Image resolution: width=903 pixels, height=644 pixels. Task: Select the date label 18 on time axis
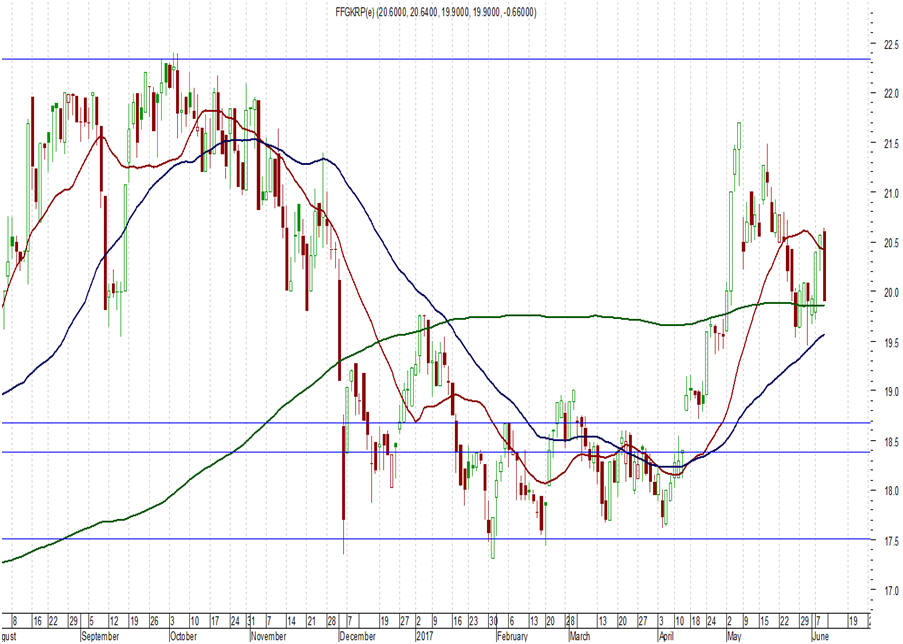696,622
